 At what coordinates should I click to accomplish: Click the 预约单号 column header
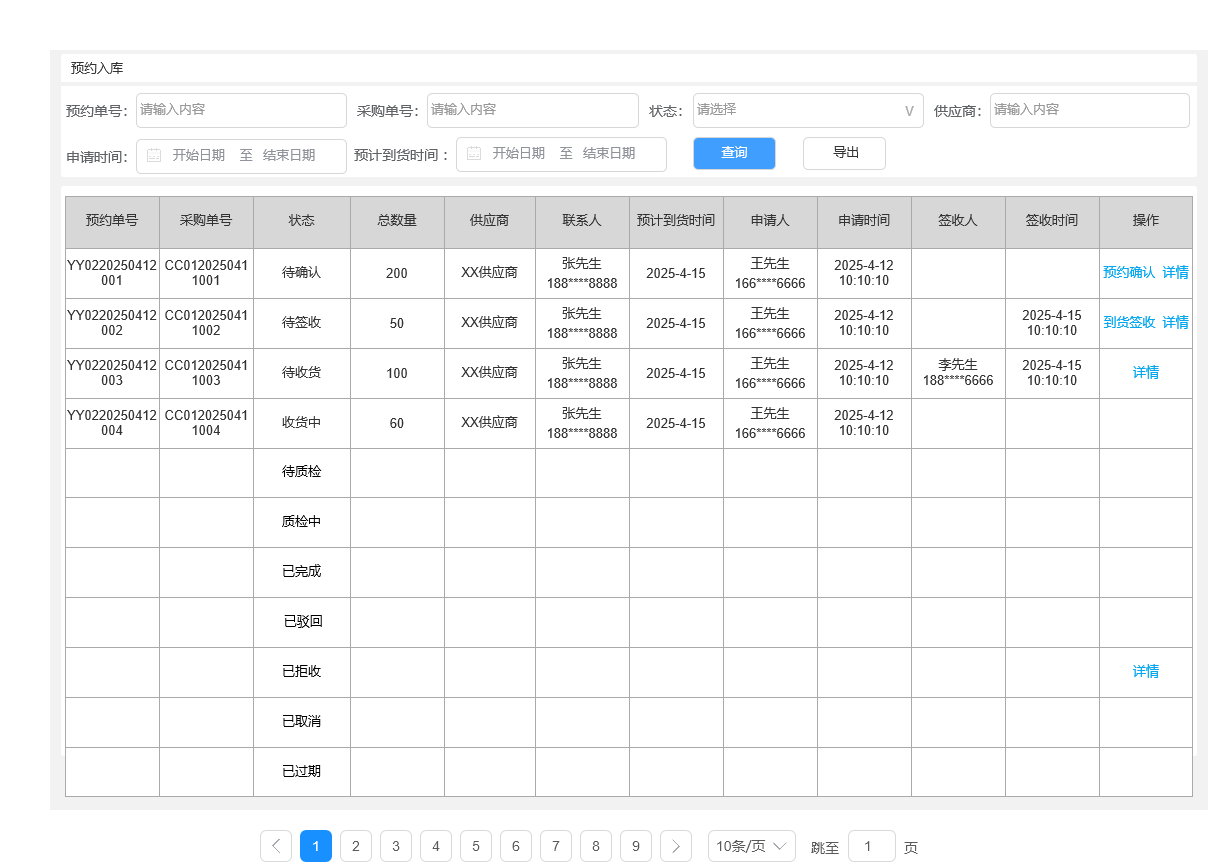(x=112, y=221)
